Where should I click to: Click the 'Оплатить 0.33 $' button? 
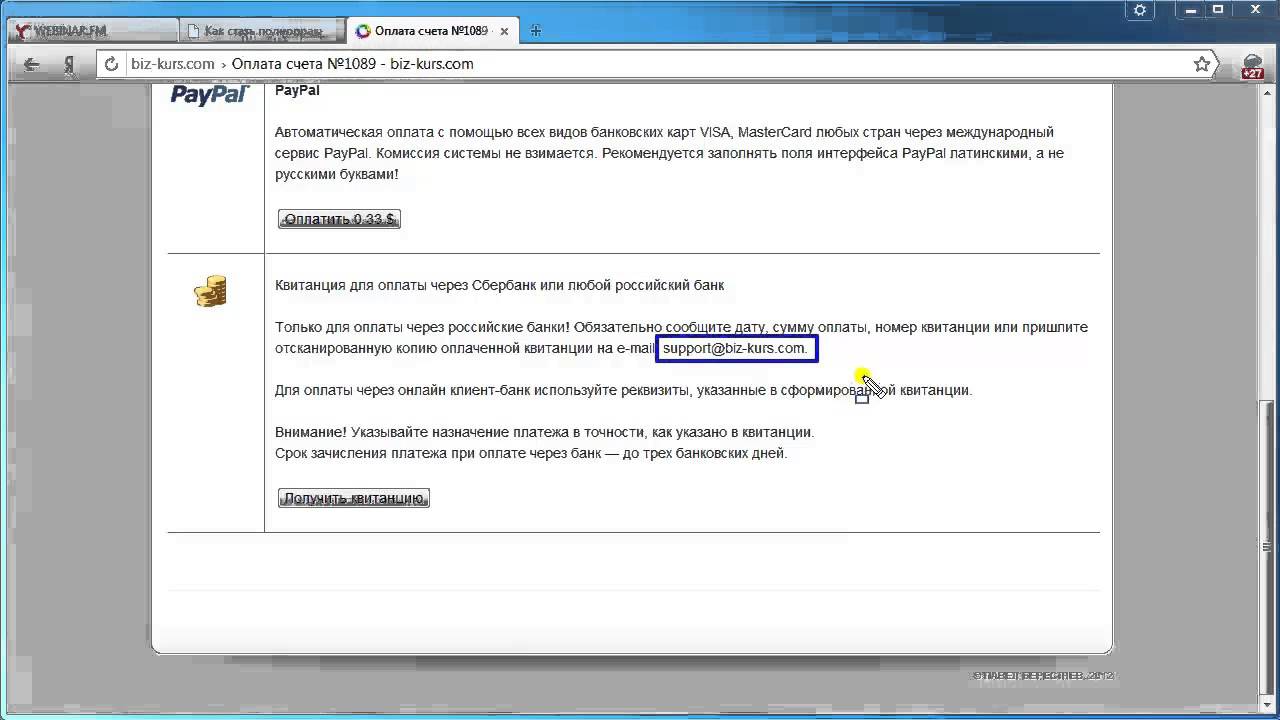339,219
